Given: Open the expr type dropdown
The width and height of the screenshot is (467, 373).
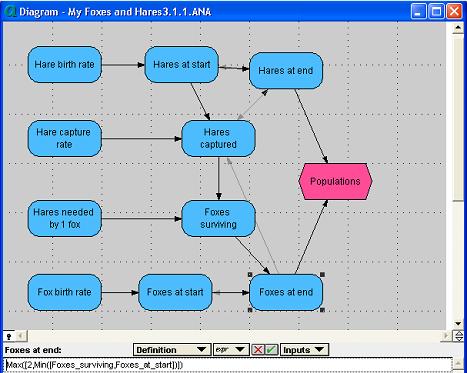Looking at the screenshot, I should coord(231,350).
